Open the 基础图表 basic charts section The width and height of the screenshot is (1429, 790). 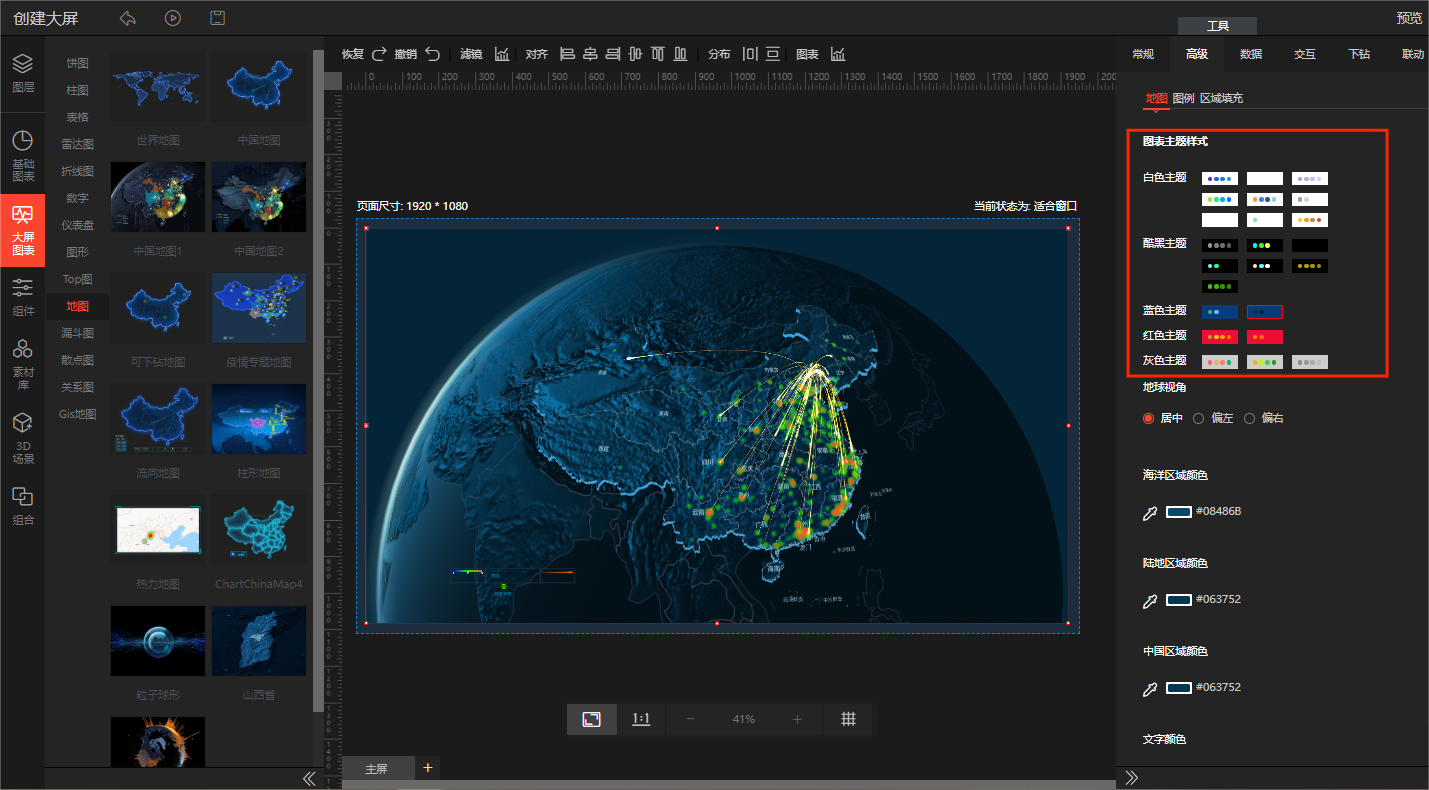click(22, 156)
